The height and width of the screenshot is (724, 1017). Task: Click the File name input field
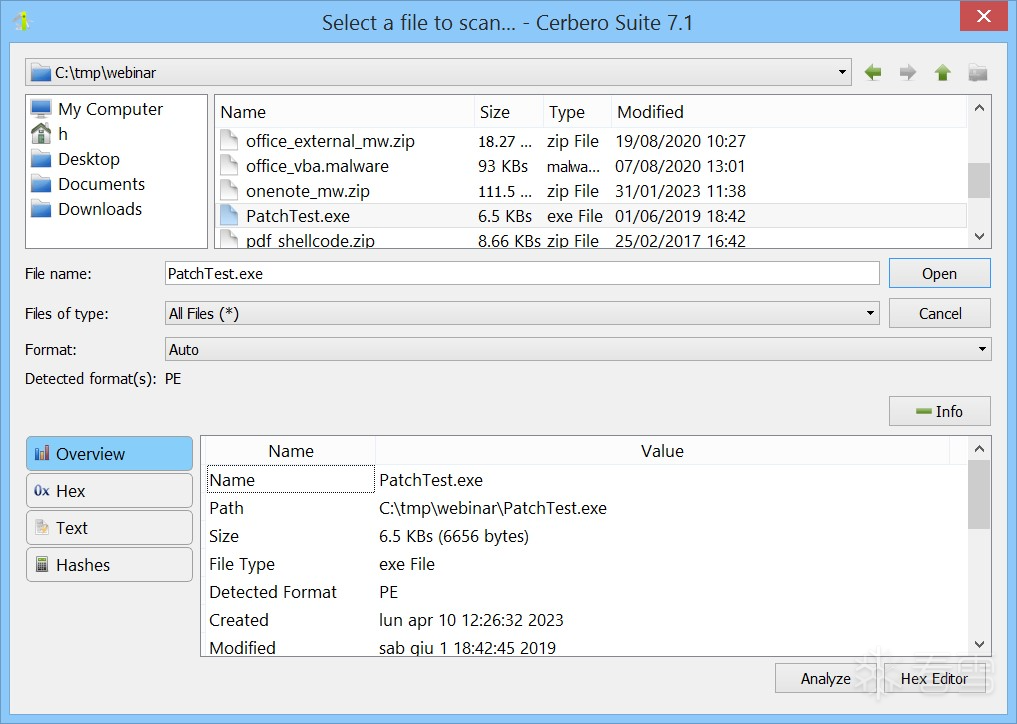[522, 273]
